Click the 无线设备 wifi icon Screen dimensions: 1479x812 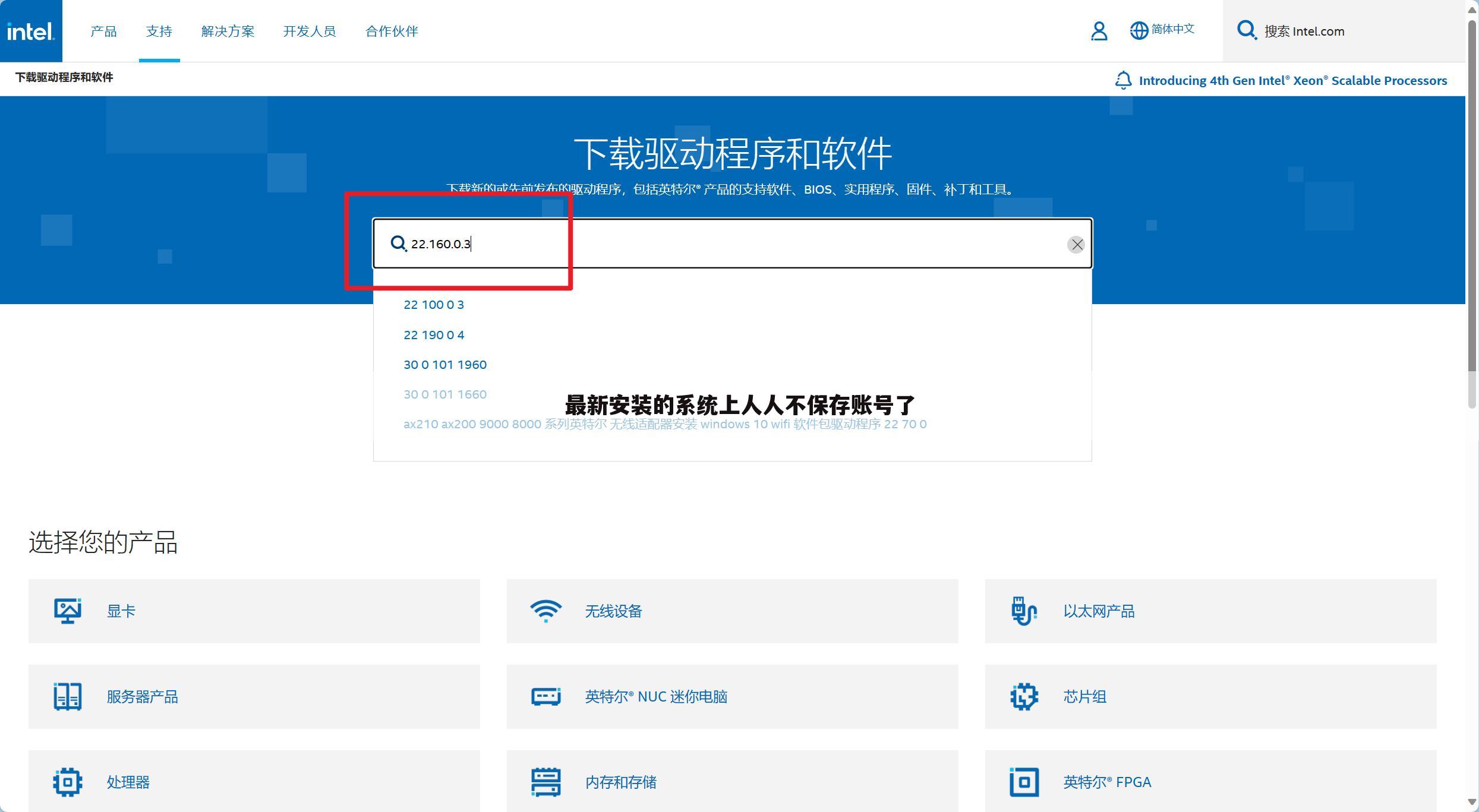coord(545,611)
